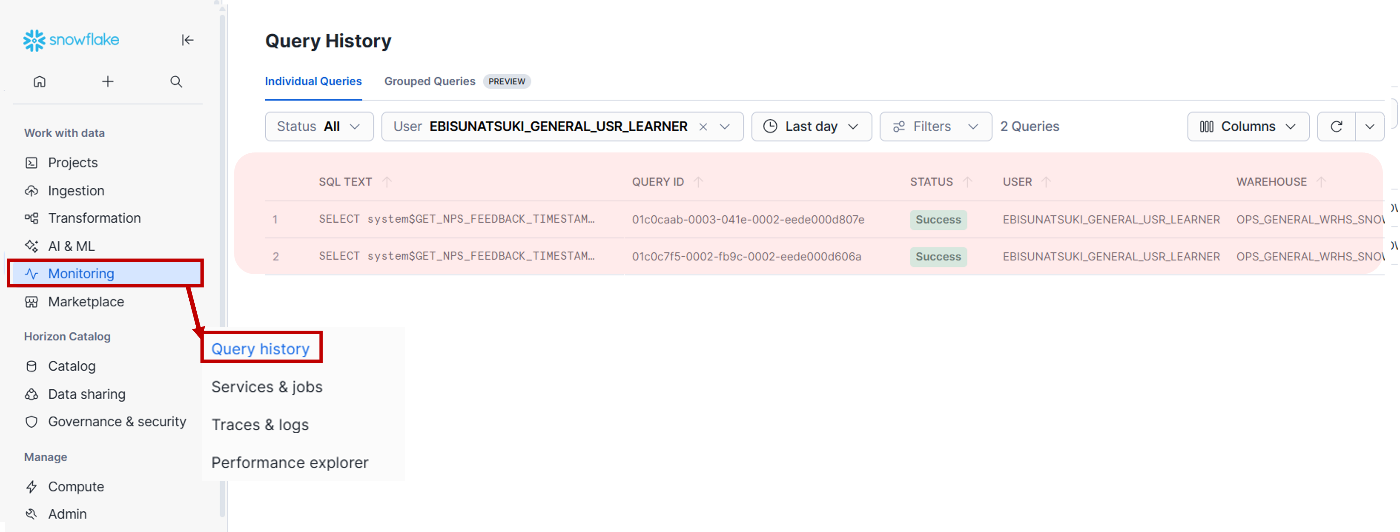Click the Admin wrench icon
The width and height of the screenshot is (1400, 532).
click(31, 514)
